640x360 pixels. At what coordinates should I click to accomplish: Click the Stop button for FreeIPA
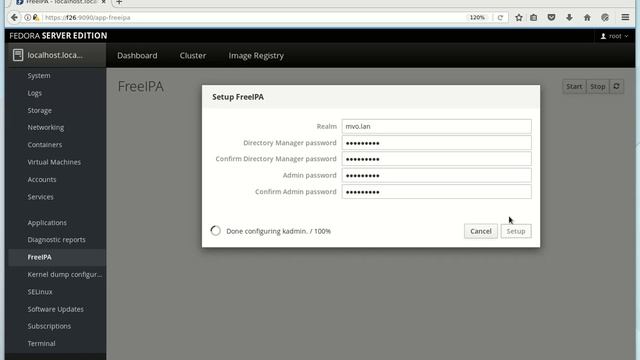pos(598,87)
